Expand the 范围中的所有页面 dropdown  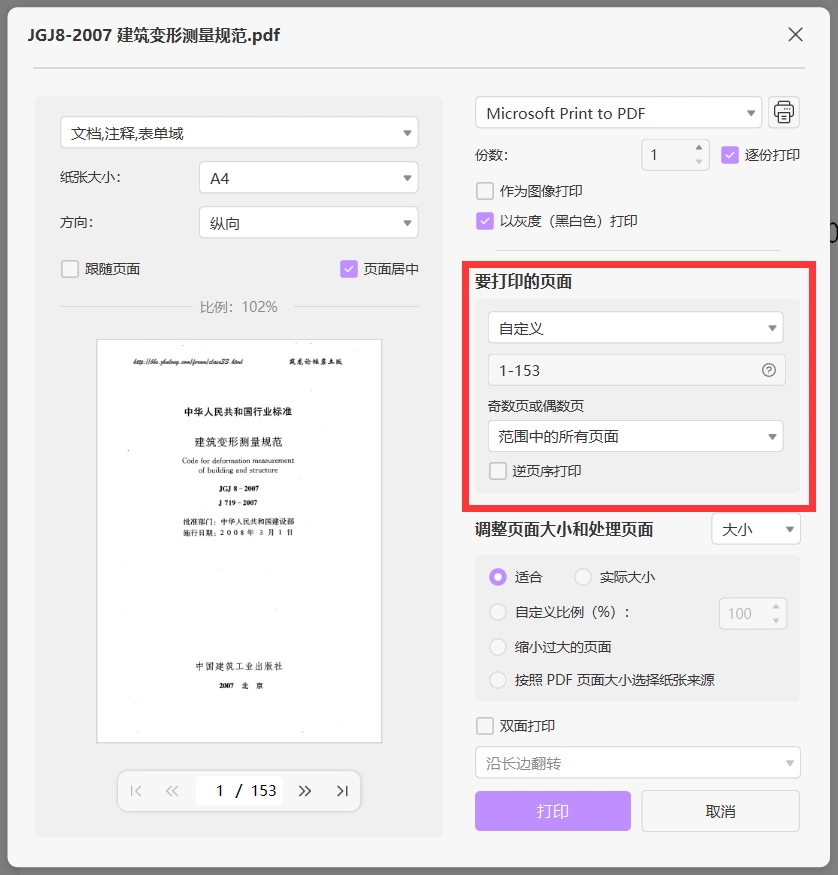635,436
